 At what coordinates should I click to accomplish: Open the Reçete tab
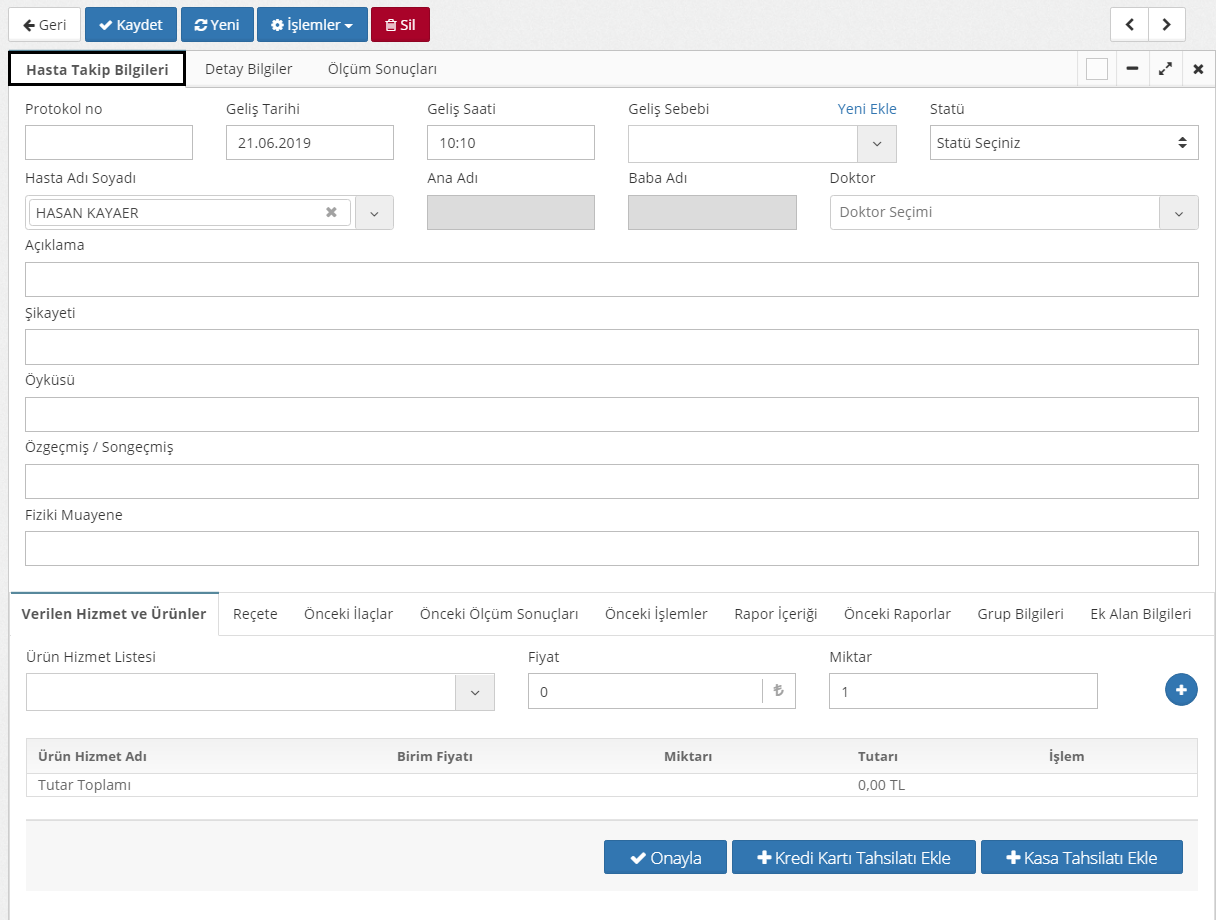pyautogui.click(x=255, y=614)
